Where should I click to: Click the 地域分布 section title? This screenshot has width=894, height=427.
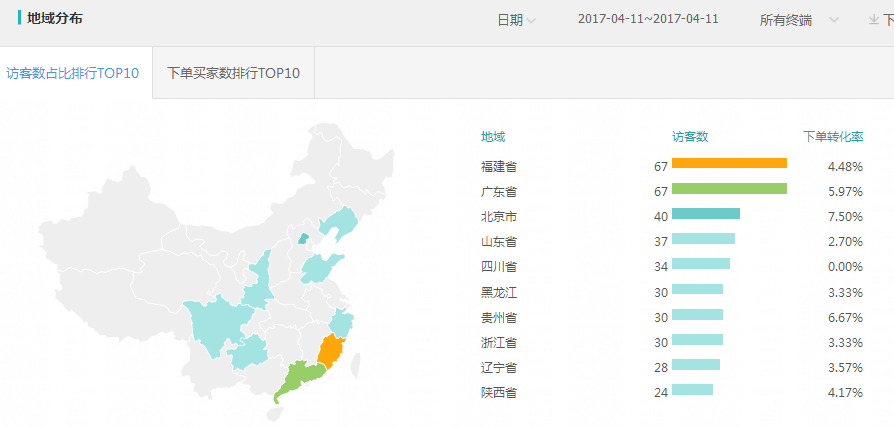point(55,18)
